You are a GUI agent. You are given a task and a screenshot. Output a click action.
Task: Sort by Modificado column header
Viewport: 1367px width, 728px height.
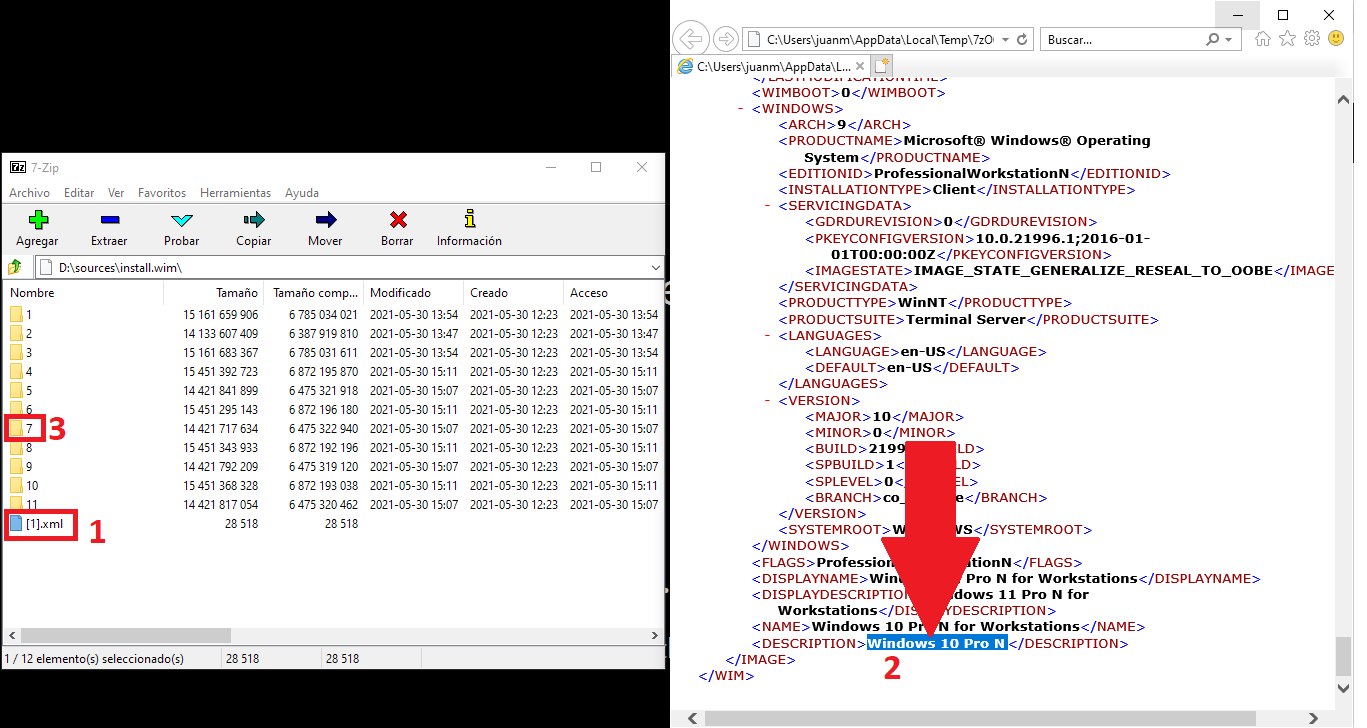413,293
